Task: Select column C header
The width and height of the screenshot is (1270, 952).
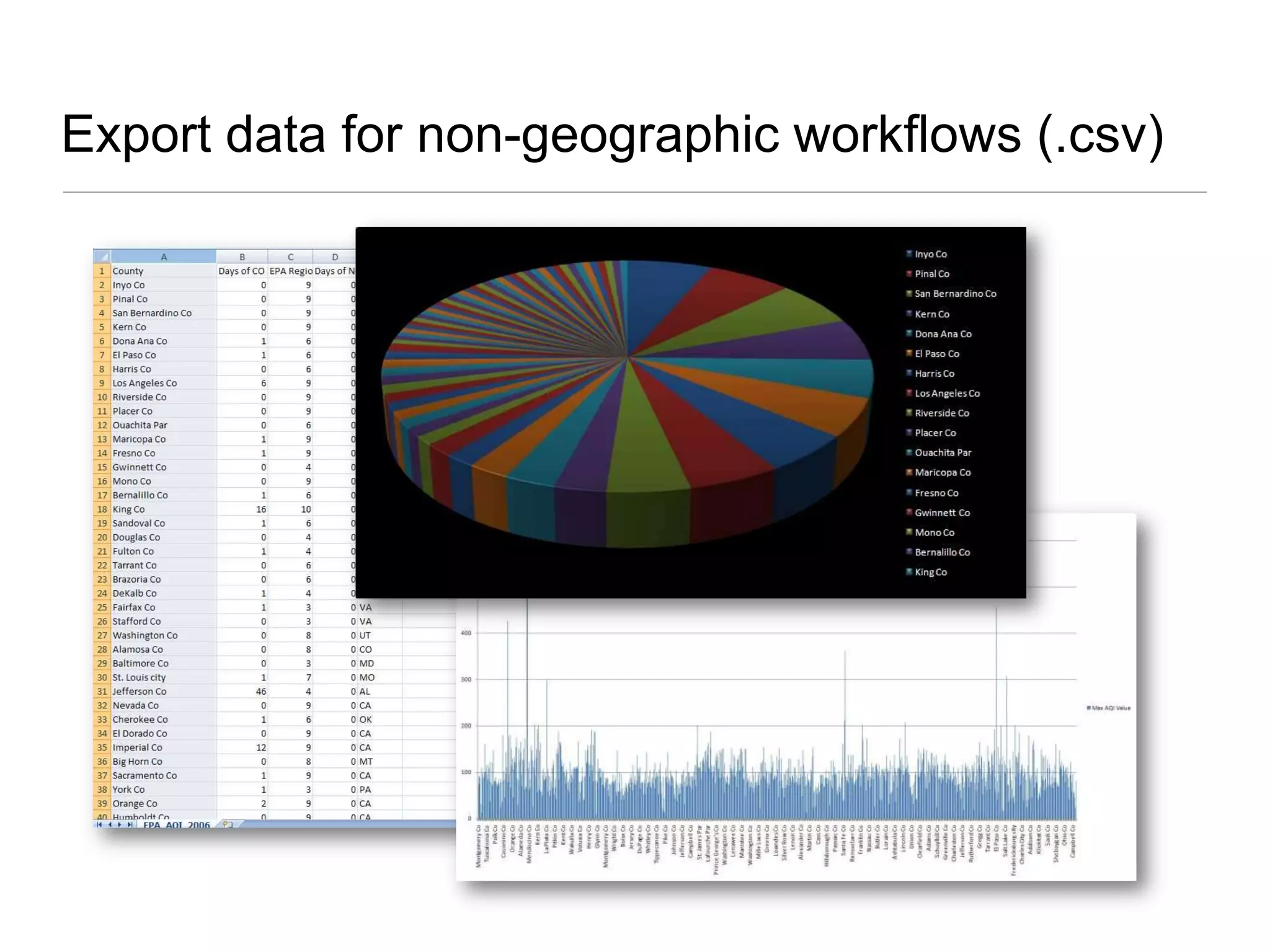Action: (290, 257)
